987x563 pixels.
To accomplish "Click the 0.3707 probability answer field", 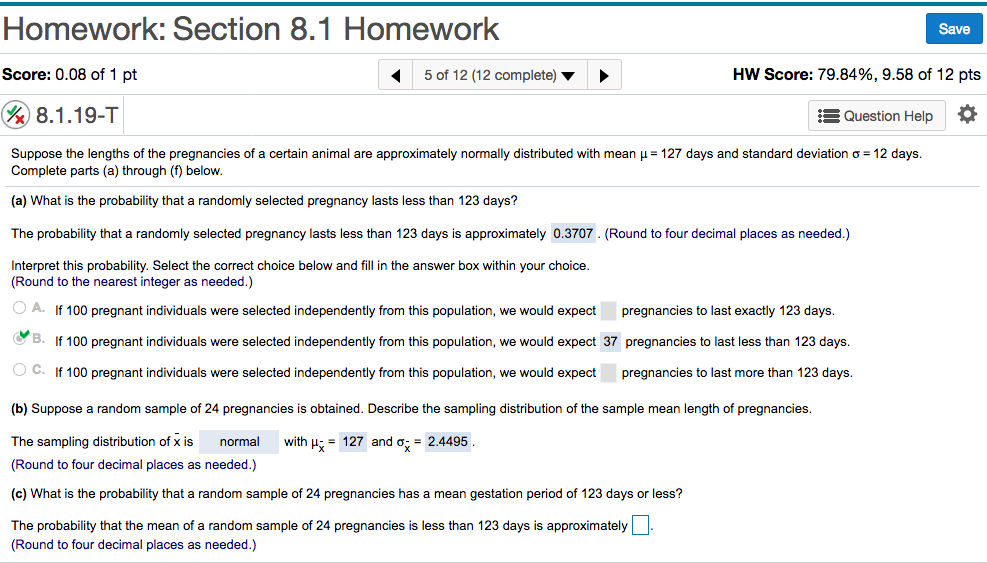I will (573, 234).
